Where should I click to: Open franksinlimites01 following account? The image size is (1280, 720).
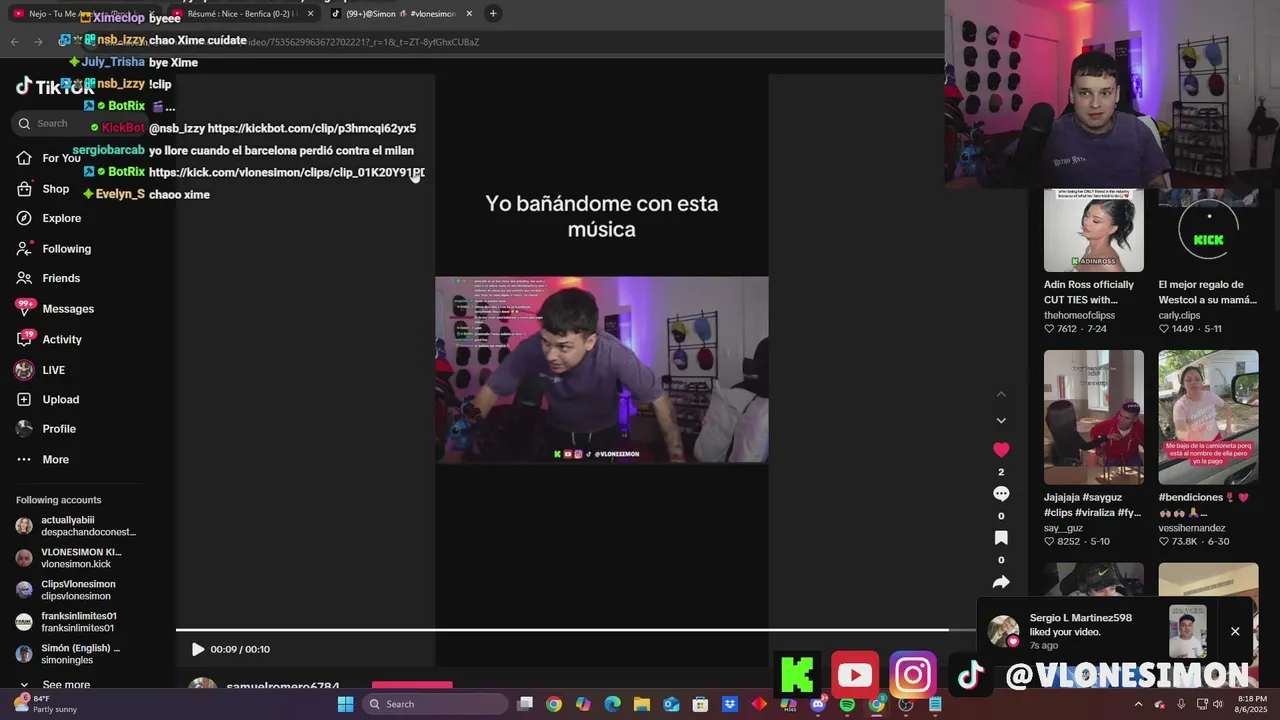(x=66, y=622)
